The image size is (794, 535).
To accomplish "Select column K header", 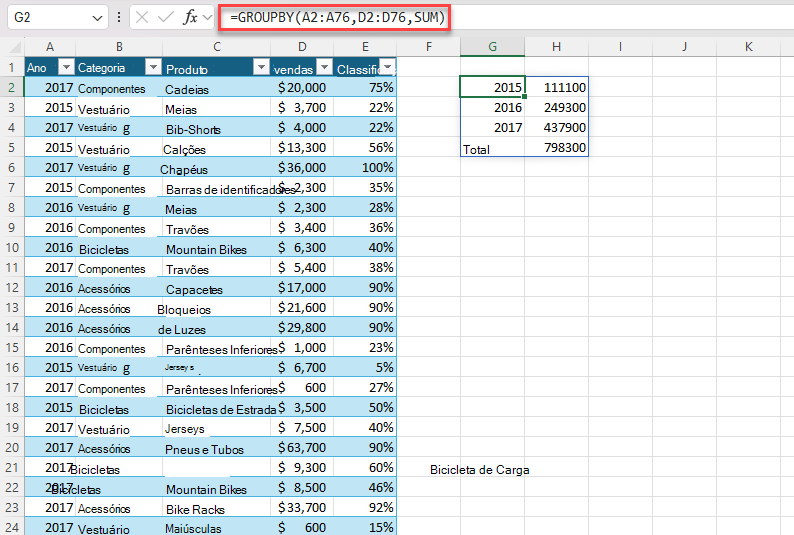I will 748,47.
